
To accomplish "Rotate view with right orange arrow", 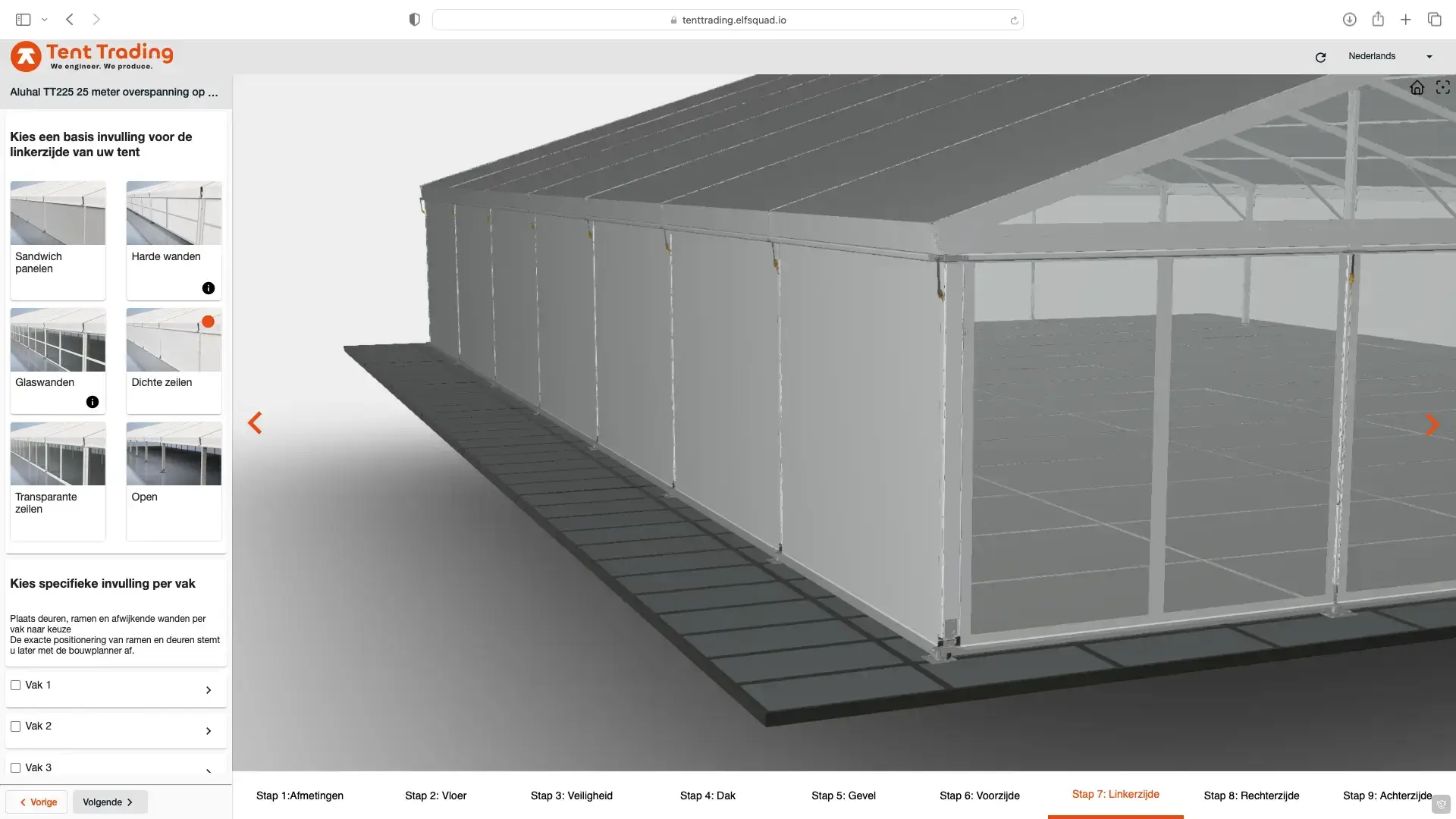I will tap(1432, 425).
